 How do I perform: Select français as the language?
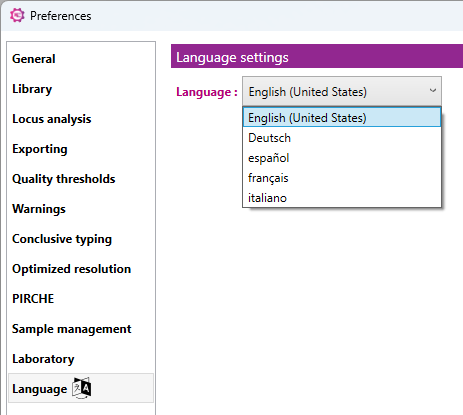pos(342,178)
